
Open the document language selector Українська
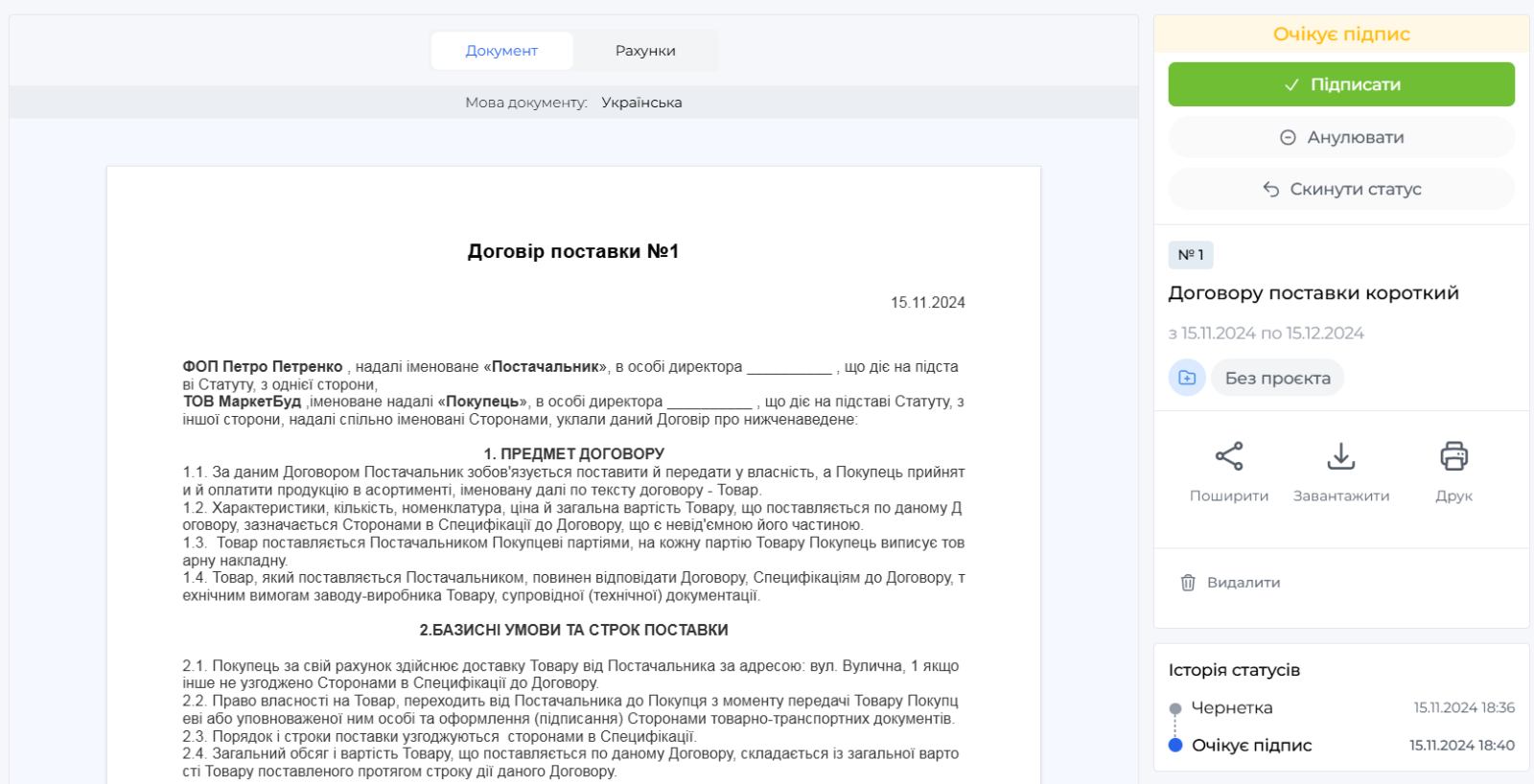click(641, 103)
